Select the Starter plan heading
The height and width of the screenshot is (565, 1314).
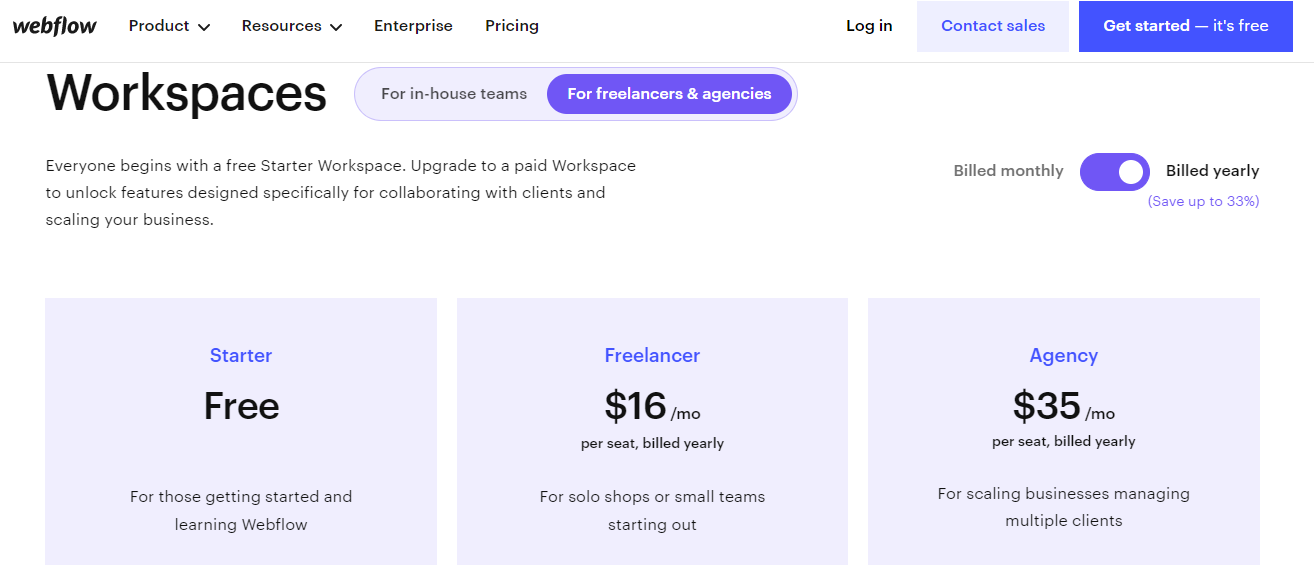point(241,355)
